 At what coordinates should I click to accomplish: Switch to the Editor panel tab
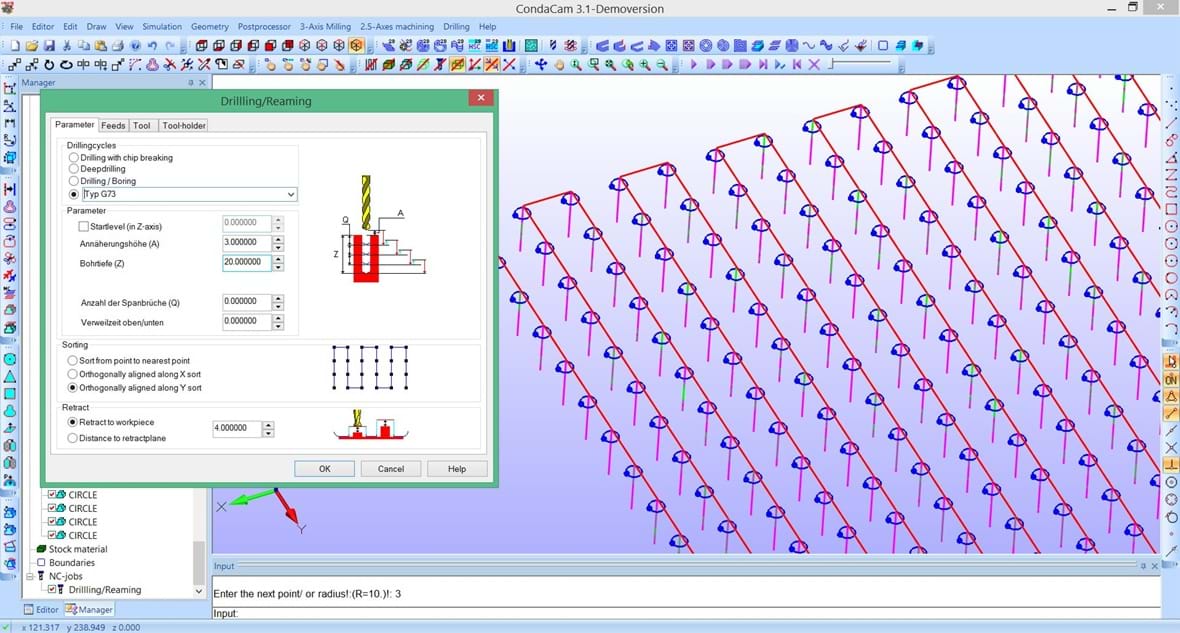[x=41, y=610]
